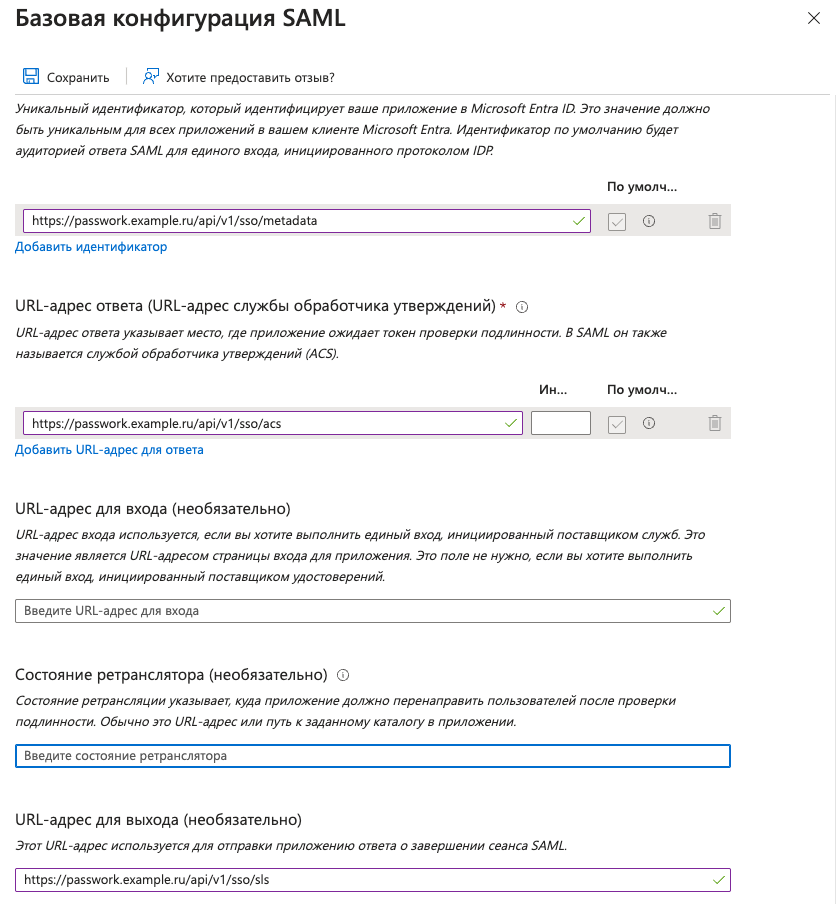The image size is (836, 904).
Task: Delete the identifier using its trash icon
Action: (x=715, y=220)
